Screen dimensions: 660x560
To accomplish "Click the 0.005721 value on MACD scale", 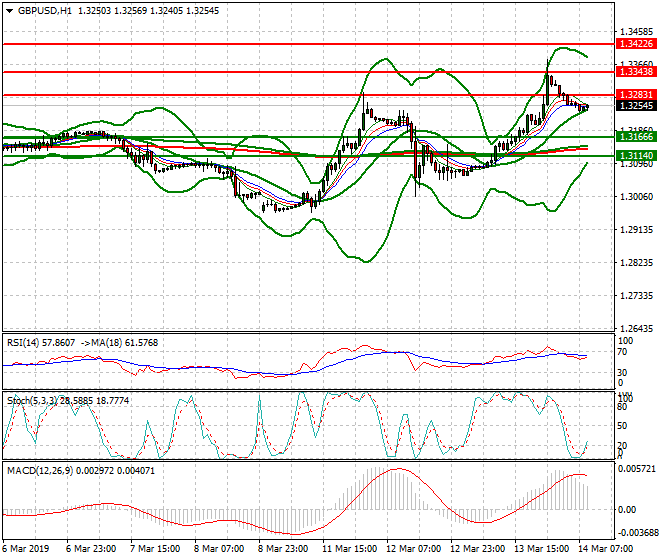I will point(638,469).
